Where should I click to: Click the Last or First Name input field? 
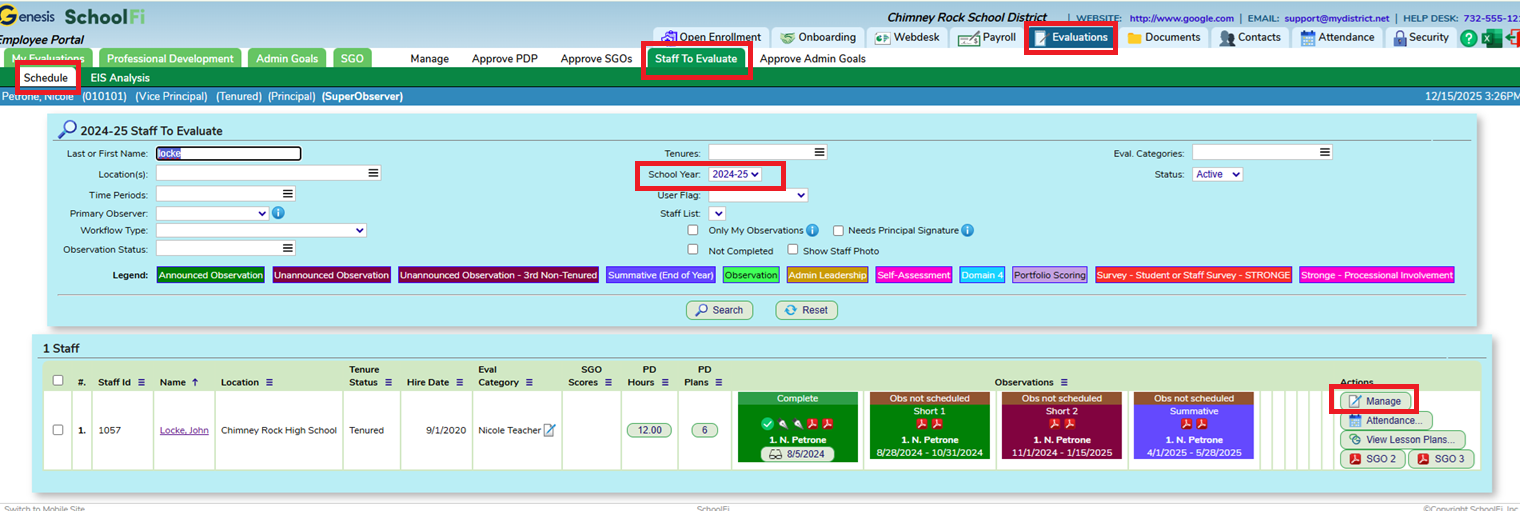point(228,154)
